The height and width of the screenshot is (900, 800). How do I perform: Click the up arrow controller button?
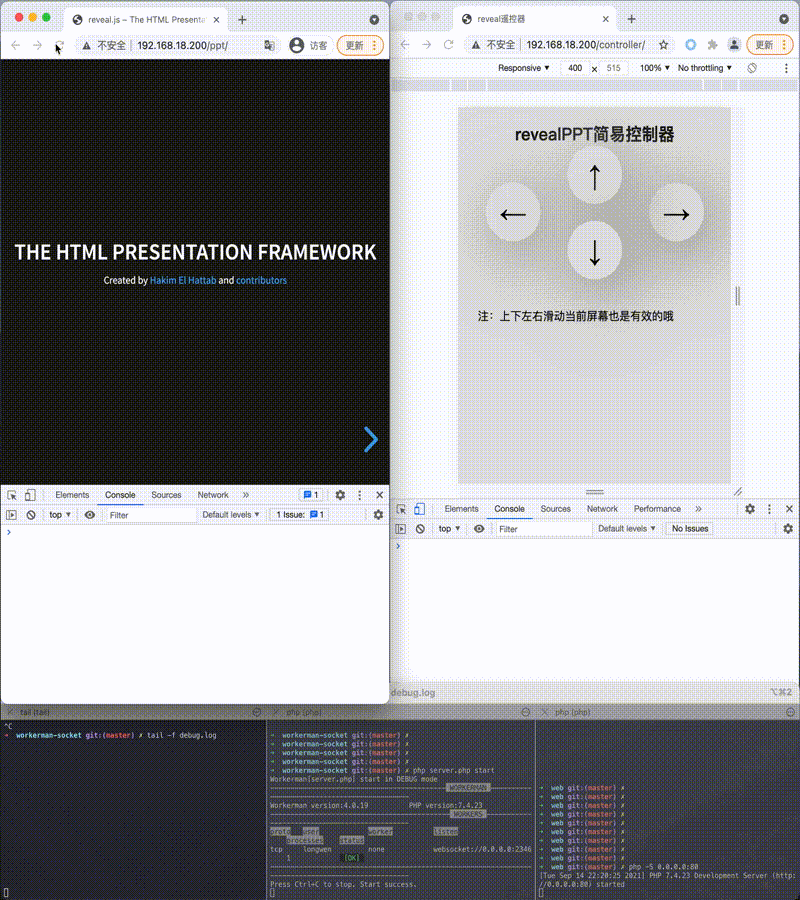pos(595,176)
